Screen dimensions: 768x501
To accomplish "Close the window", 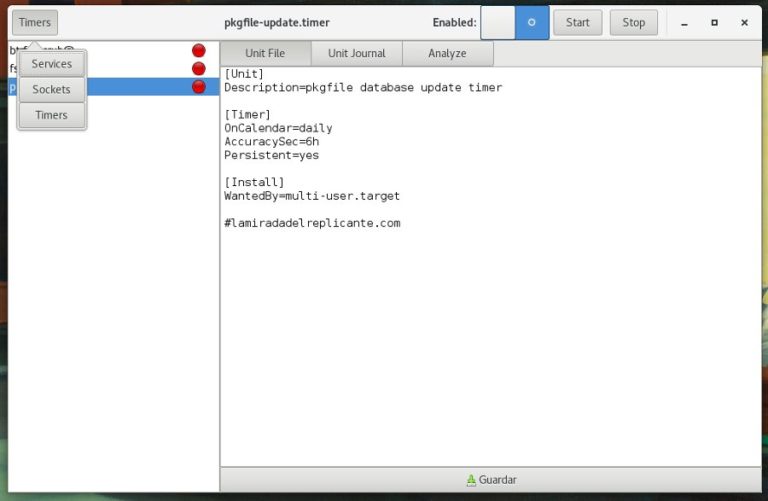I will [744, 23].
